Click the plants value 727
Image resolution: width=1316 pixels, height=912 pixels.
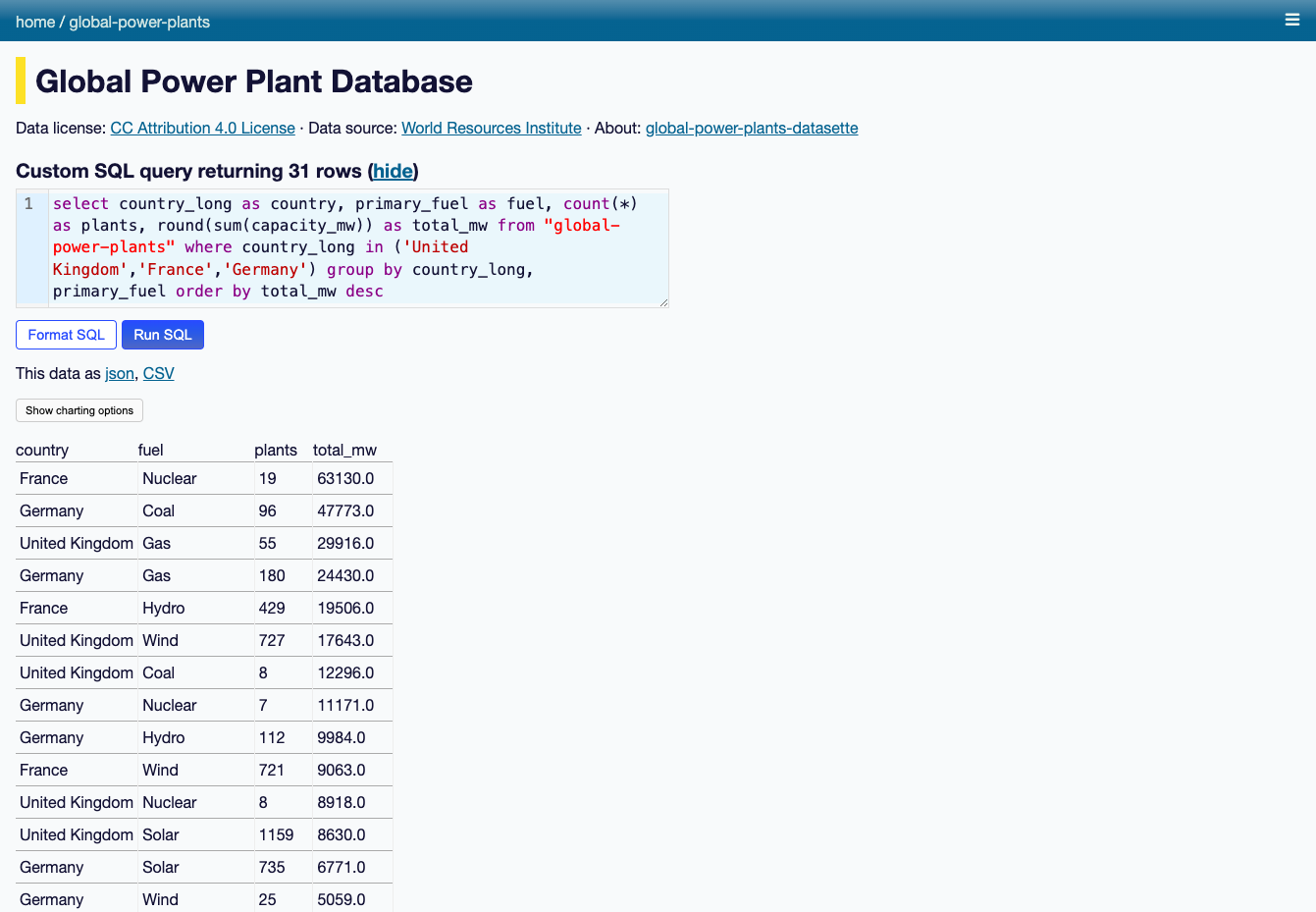click(283, 640)
